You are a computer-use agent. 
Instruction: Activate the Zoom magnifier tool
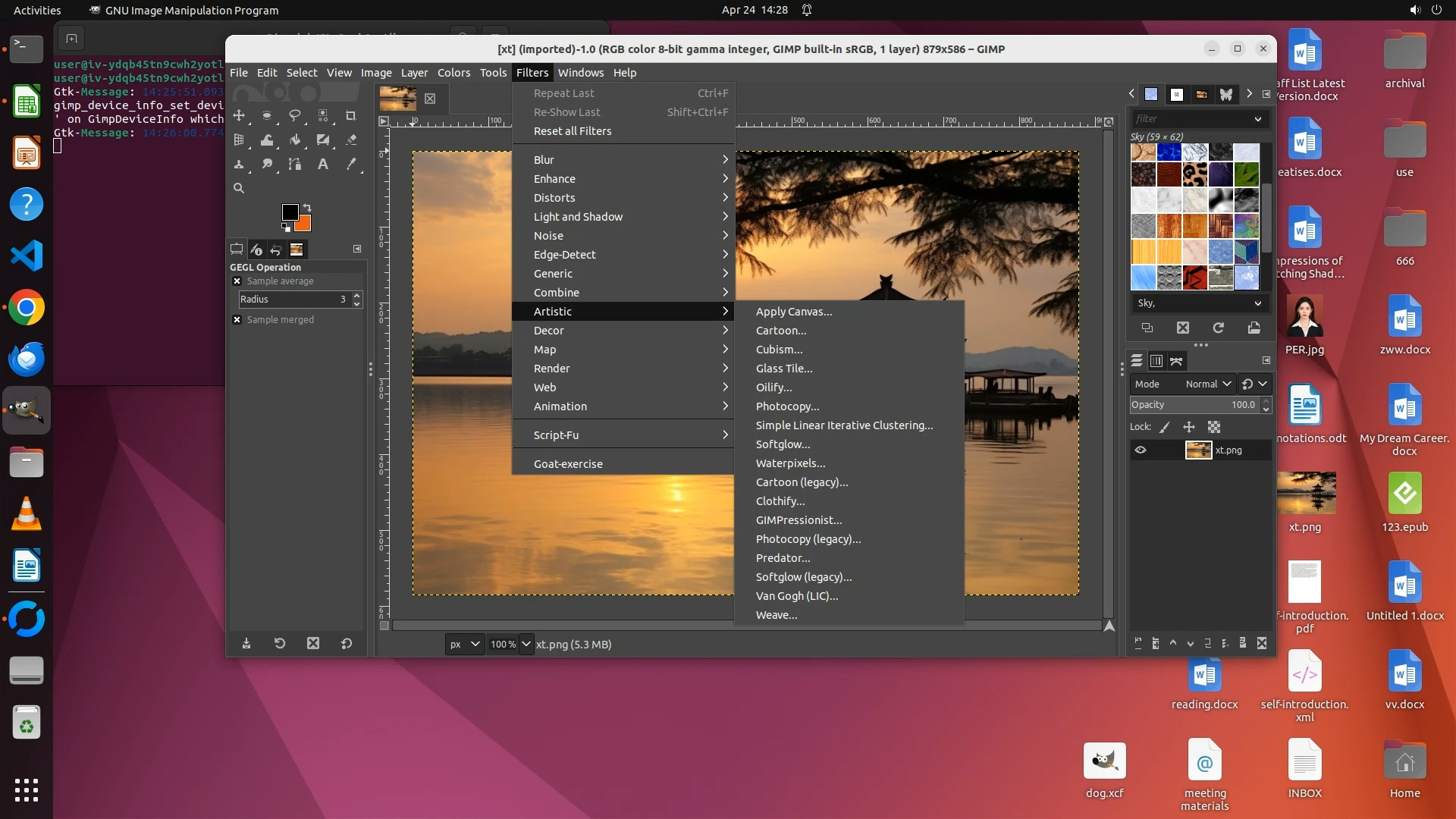point(239,188)
